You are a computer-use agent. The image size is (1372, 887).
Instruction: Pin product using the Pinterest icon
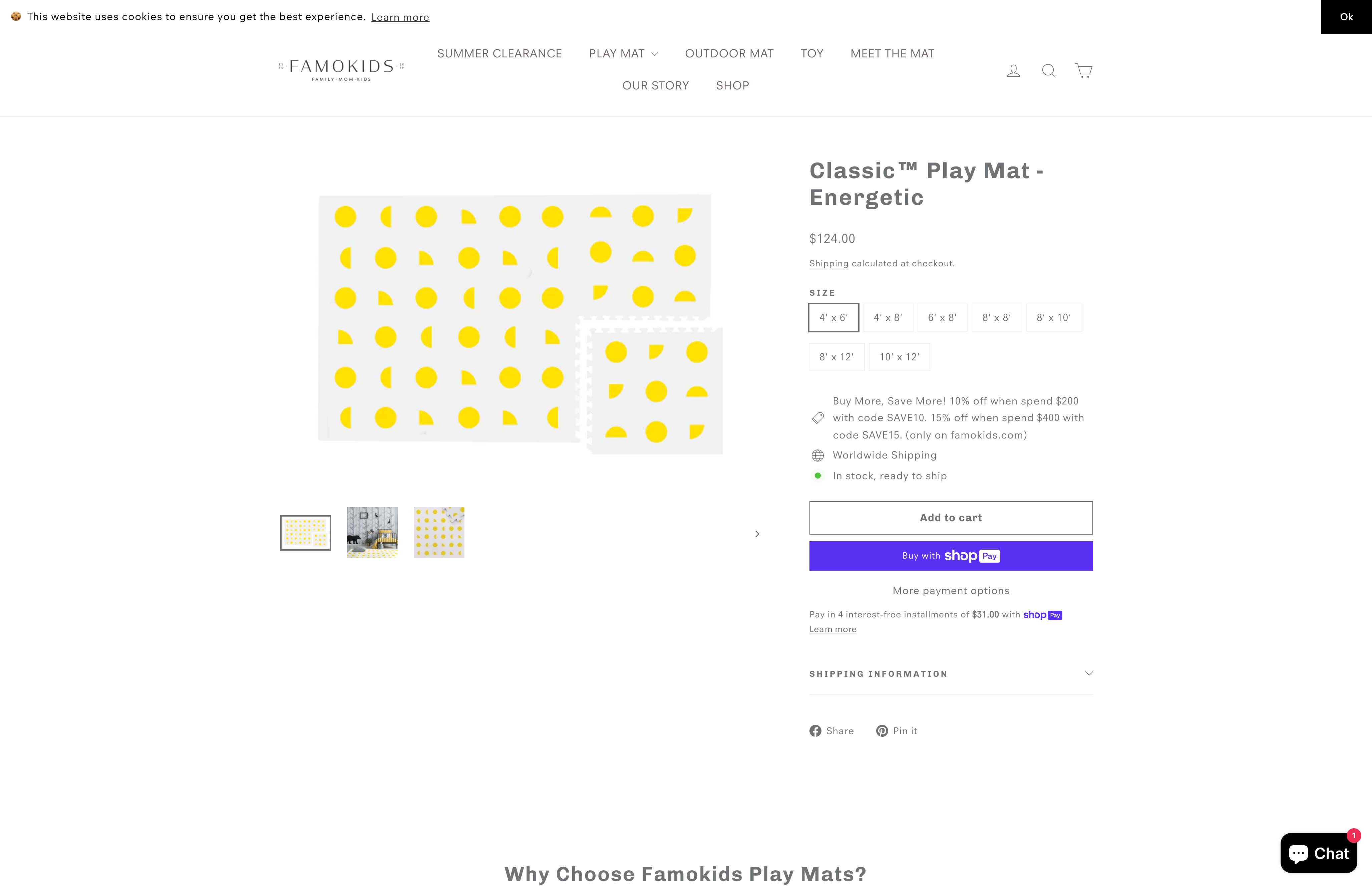882,730
